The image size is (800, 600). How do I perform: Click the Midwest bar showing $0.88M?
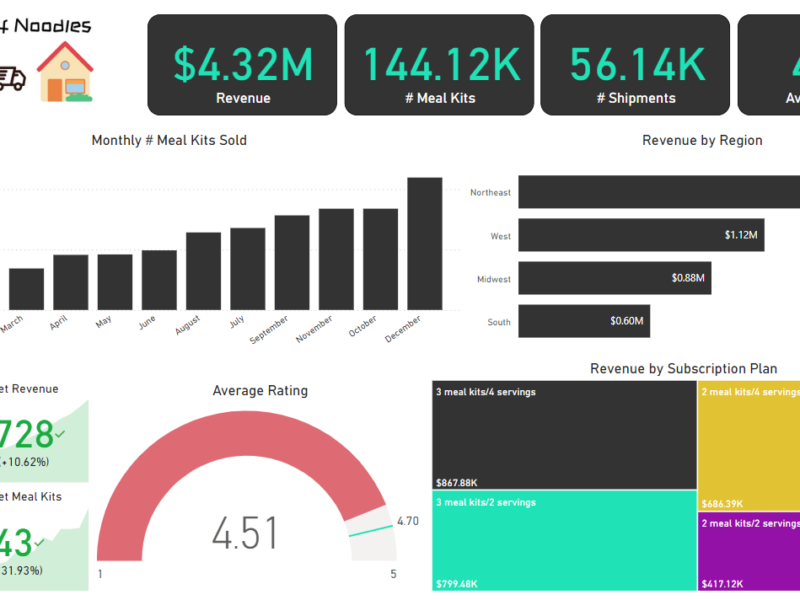[x=614, y=278]
